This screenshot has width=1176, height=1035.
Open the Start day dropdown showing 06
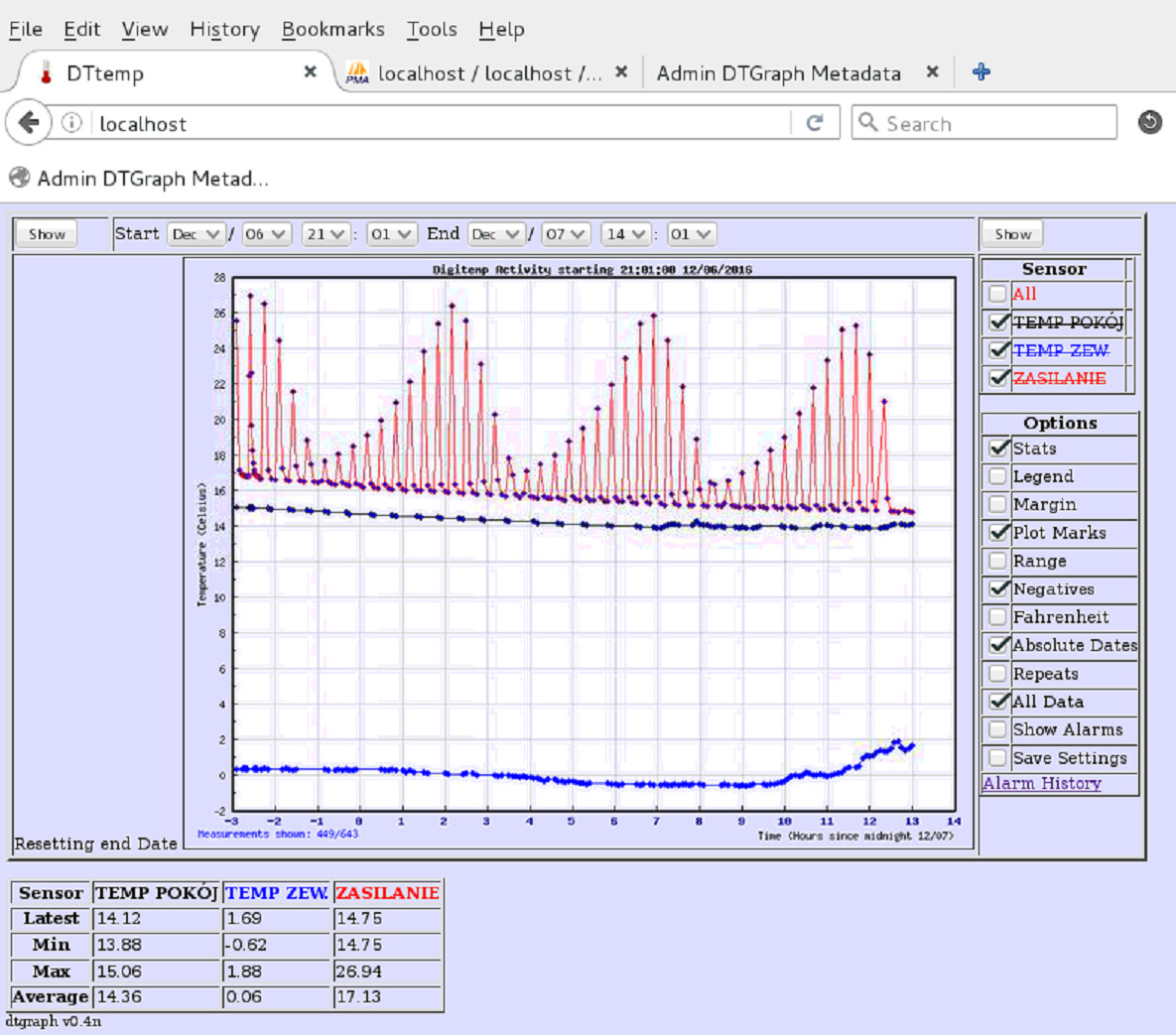pyautogui.click(x=266, y=235)
